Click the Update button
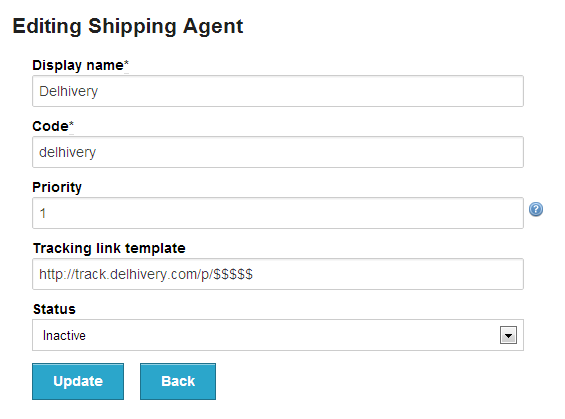This screenshot has width=565, height=419. coord(78,381)
